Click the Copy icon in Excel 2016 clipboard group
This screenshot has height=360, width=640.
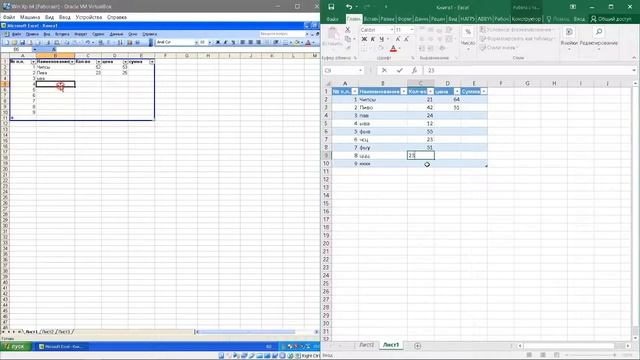click(x=348, y=39)
